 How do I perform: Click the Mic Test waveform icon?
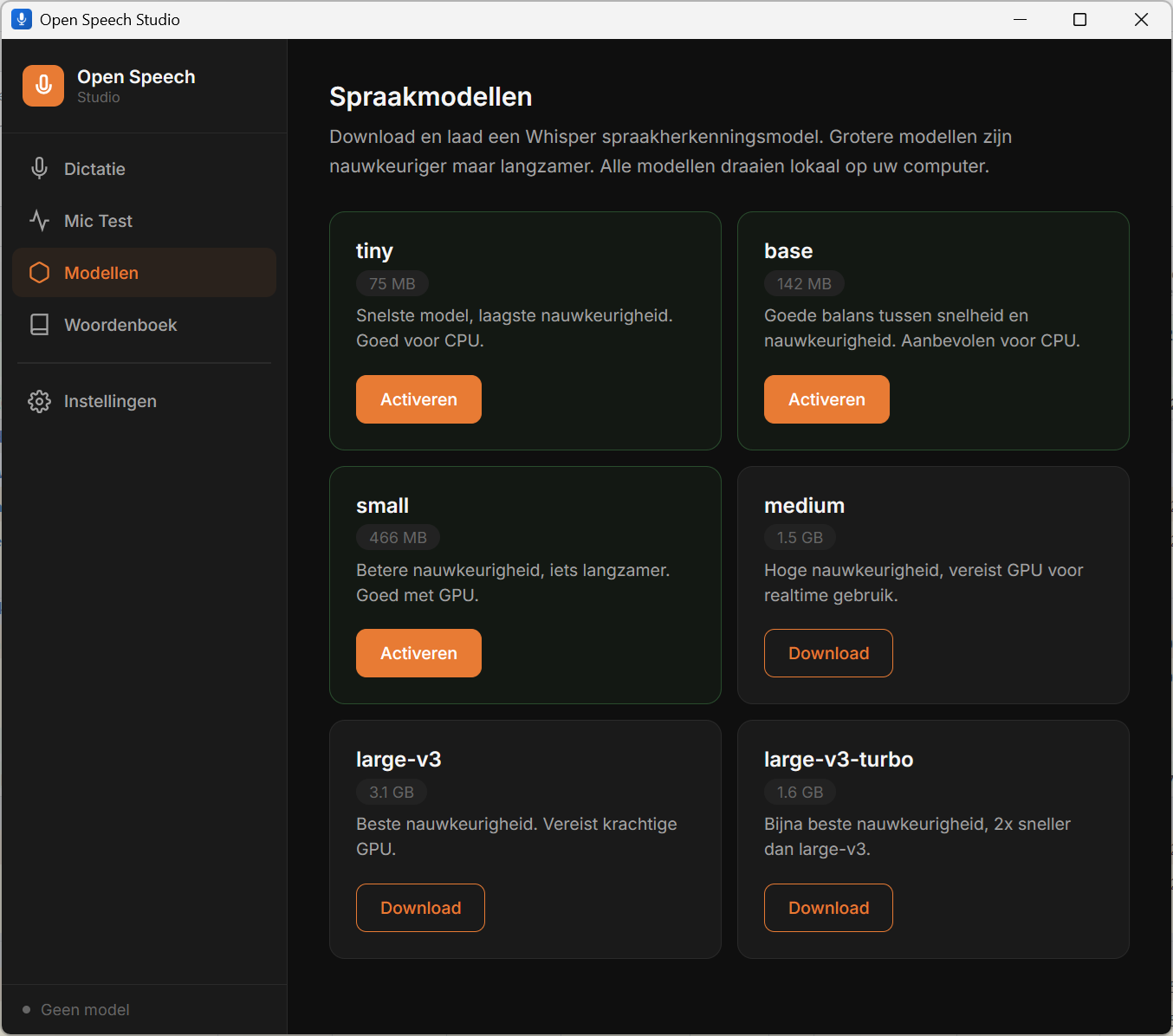pyautogui.click(x=39, y=221)
